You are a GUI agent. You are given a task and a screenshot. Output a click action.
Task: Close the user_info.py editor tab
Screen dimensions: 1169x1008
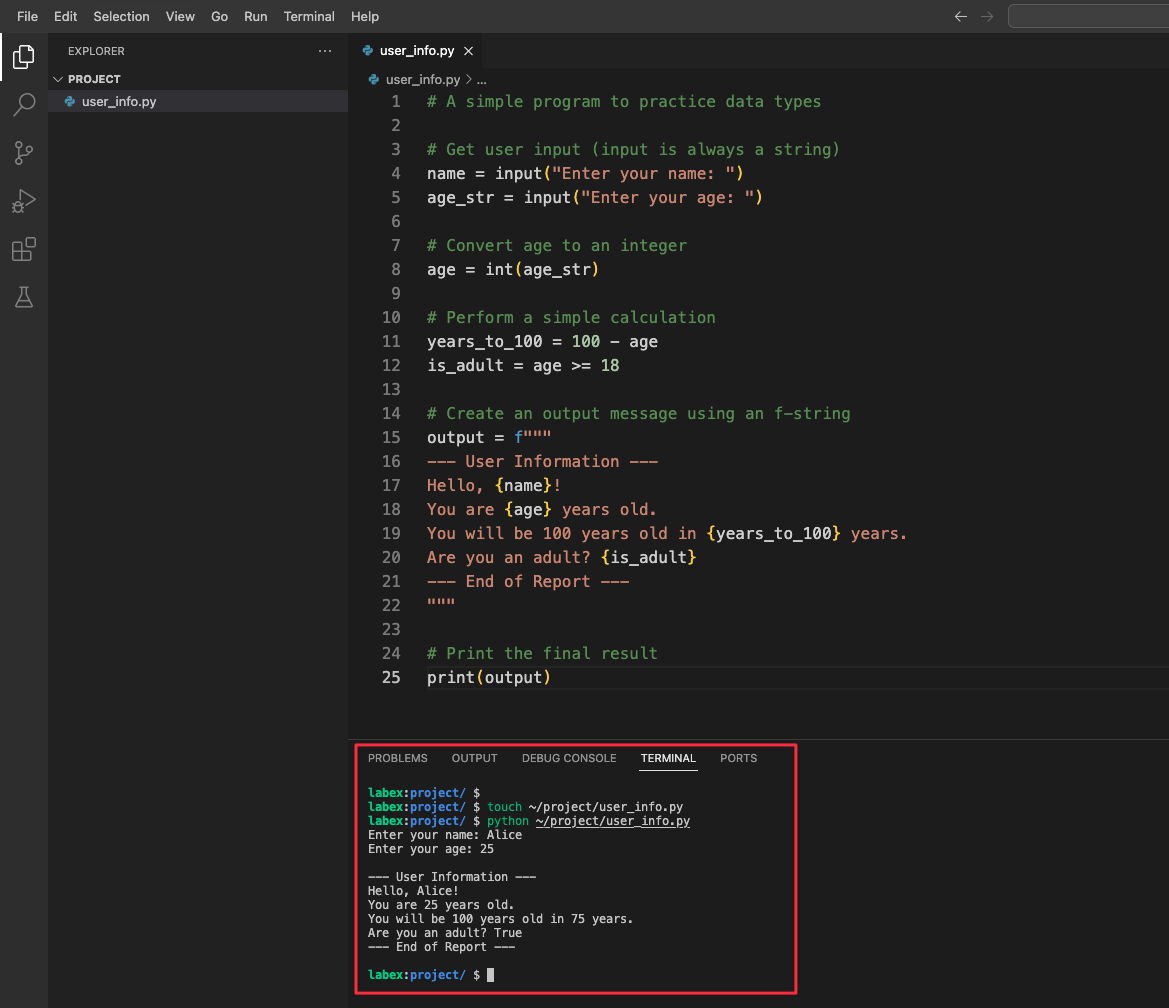[x=467, y=50]
